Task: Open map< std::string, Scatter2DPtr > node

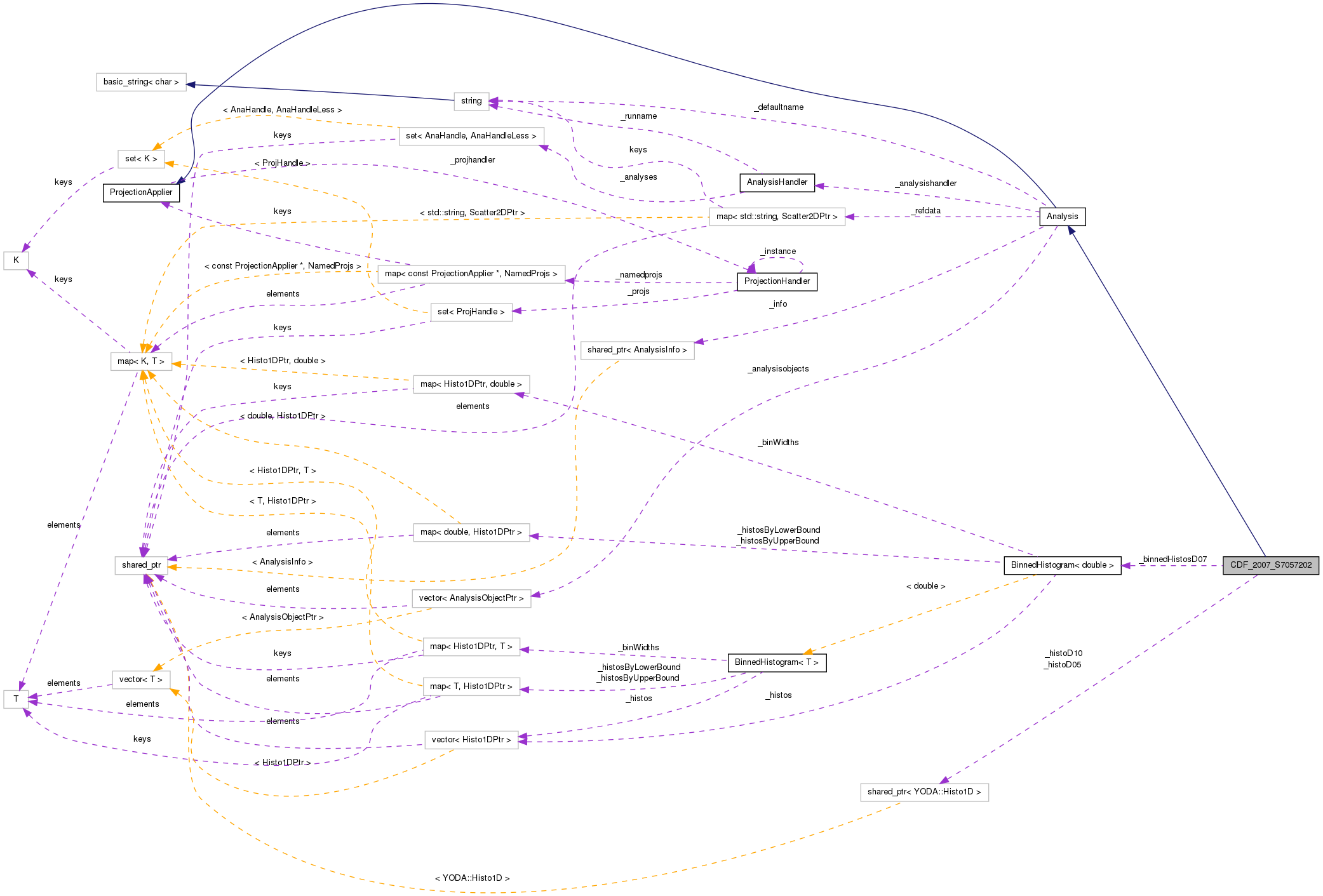Action: [777, 217]
